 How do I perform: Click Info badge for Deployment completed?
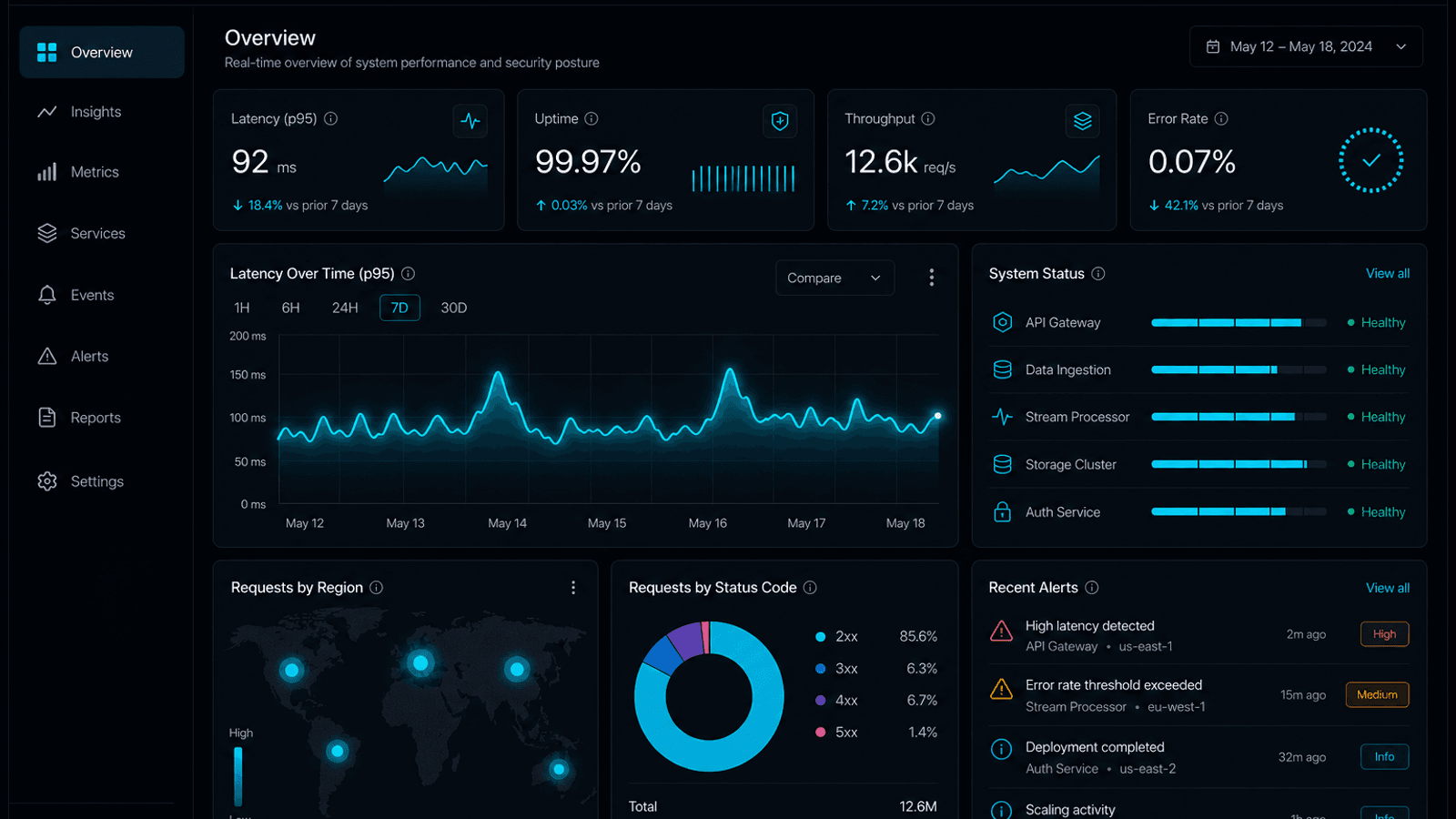pyautogui.click(x=1384, y=756)
